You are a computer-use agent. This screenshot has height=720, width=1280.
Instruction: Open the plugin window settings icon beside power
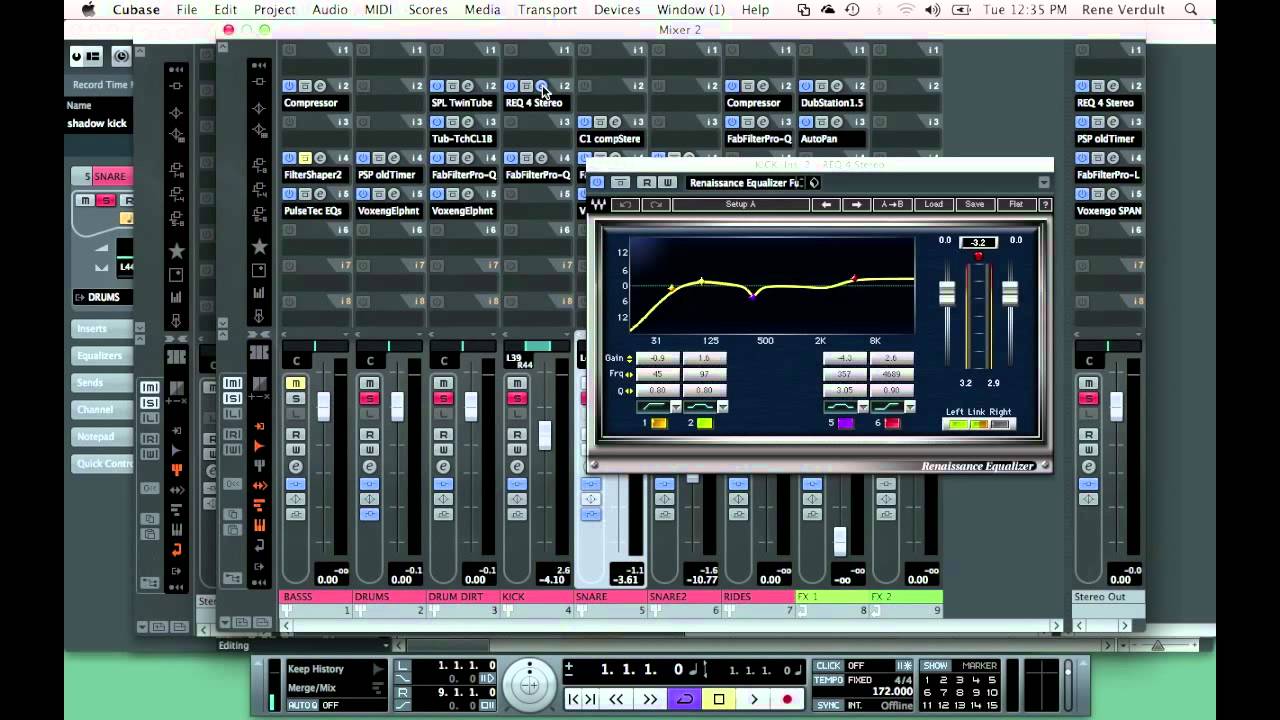click(x=620, y=182)
